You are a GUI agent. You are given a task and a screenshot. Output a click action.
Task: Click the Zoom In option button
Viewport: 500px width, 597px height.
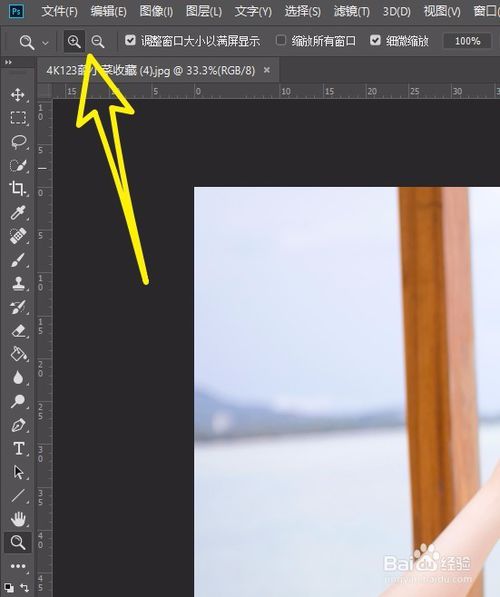click(x=74, y=41)
